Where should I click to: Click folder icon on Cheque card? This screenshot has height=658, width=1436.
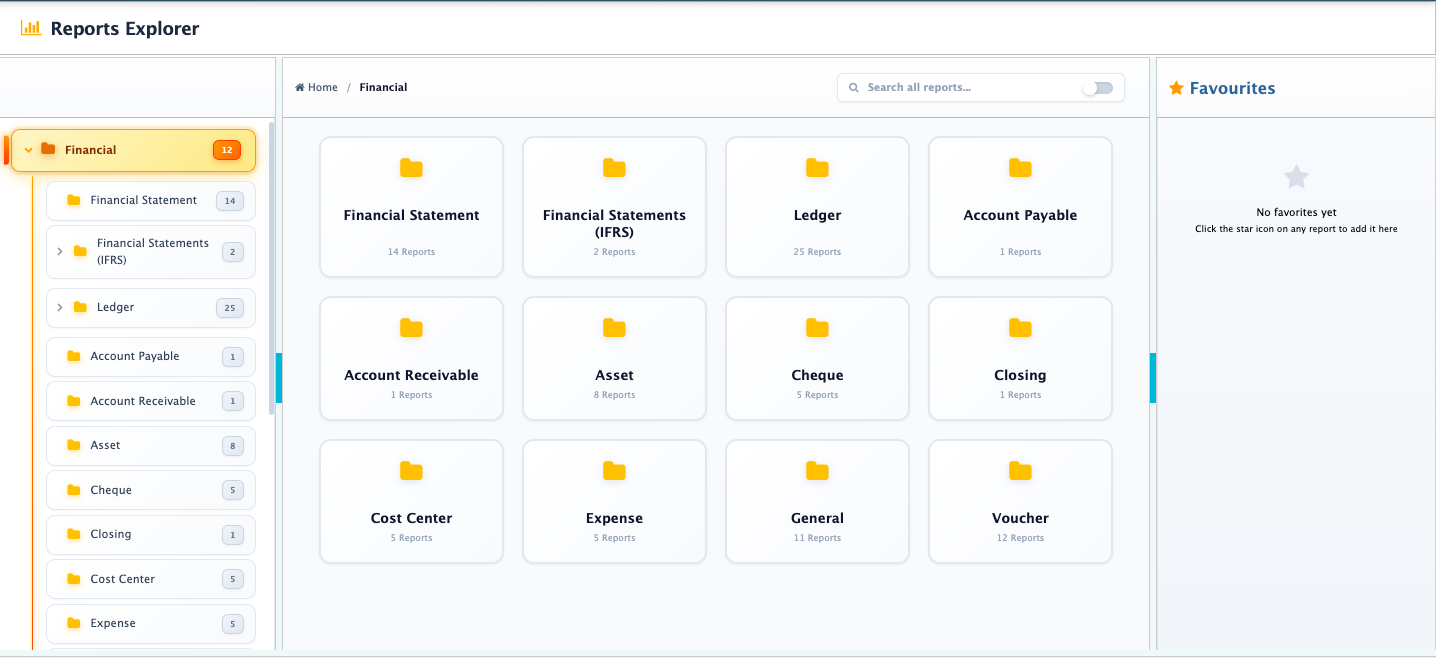click(x=817, y=328)
